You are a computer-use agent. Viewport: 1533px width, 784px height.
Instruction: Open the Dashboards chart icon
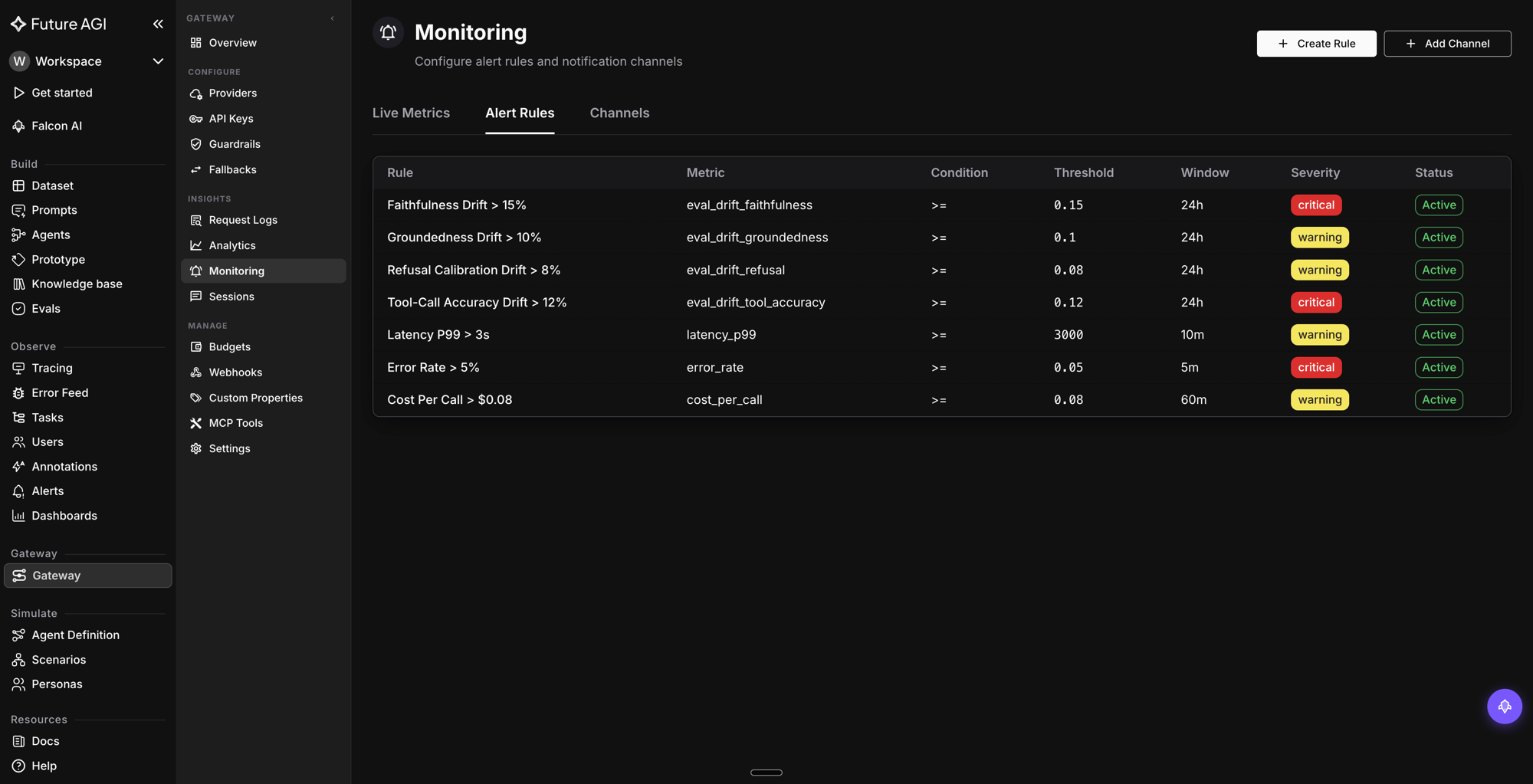click(x=18, y=515)
